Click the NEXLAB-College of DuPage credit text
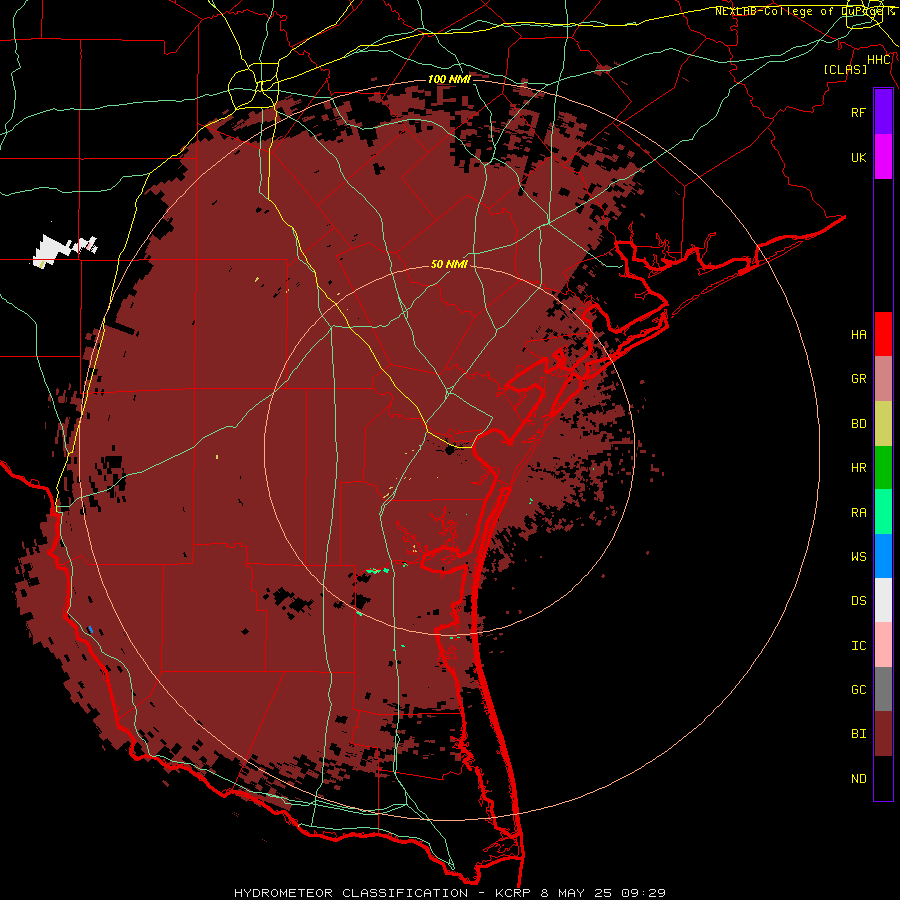This screenshot has width=900, height=900. [x=805, y=11]
